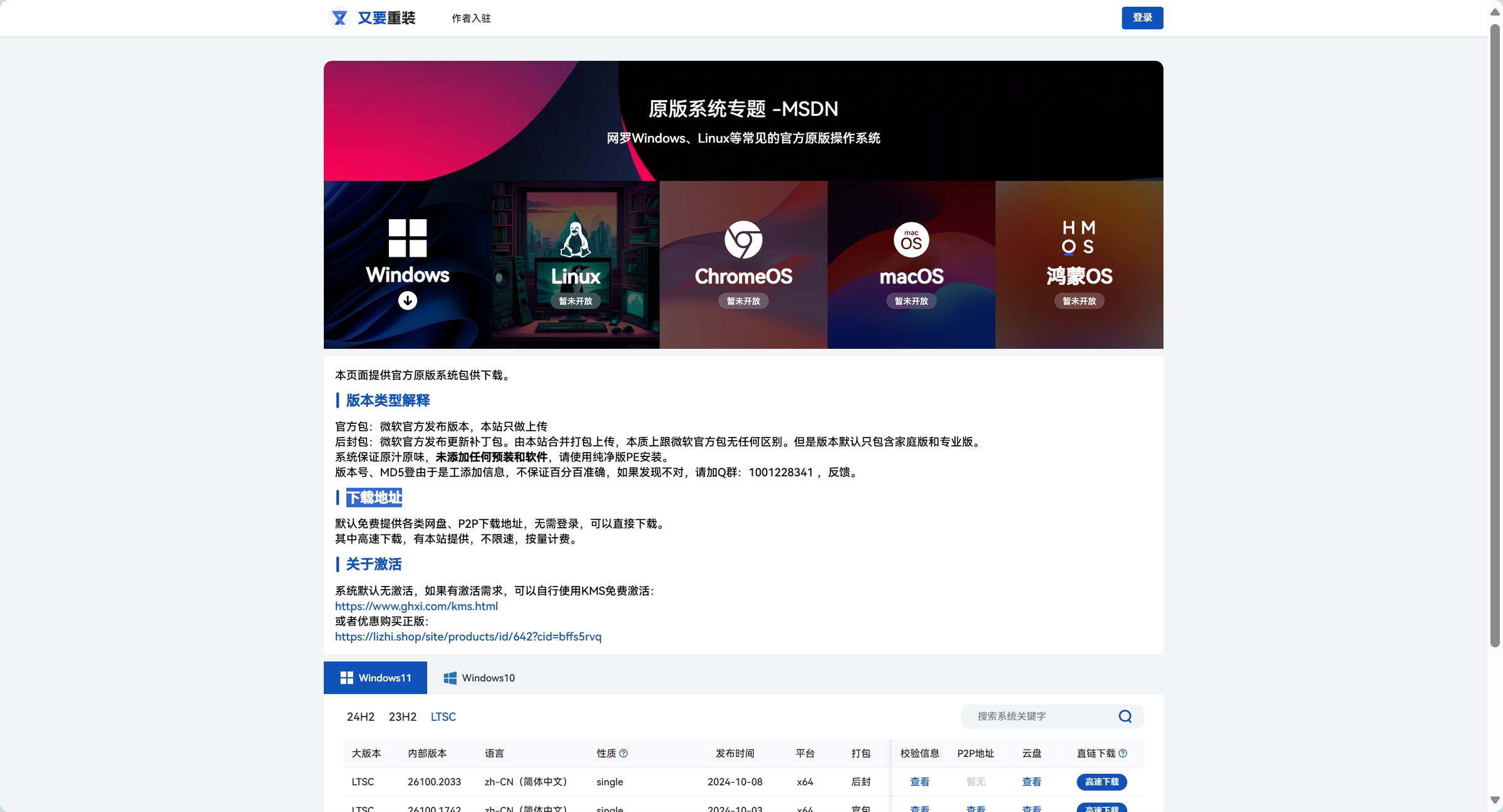Image resolution: width=1503 pixels, height=812 pixels.
Task: Select the Windows11 tab
Action: click(x=375, y=678)
